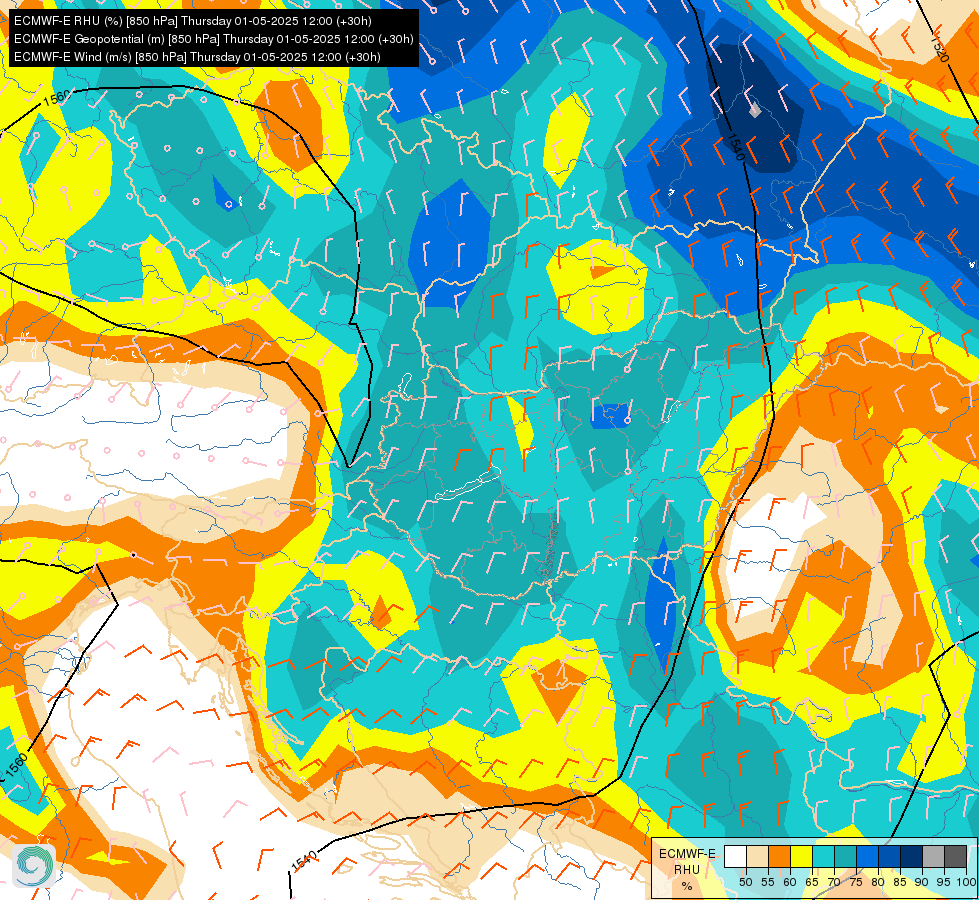Image resolution: width=979 pixels, height=900 pixels.
Task: Click the percent unit label in legend
Action: pyautogui.click(x=687, y=886)
